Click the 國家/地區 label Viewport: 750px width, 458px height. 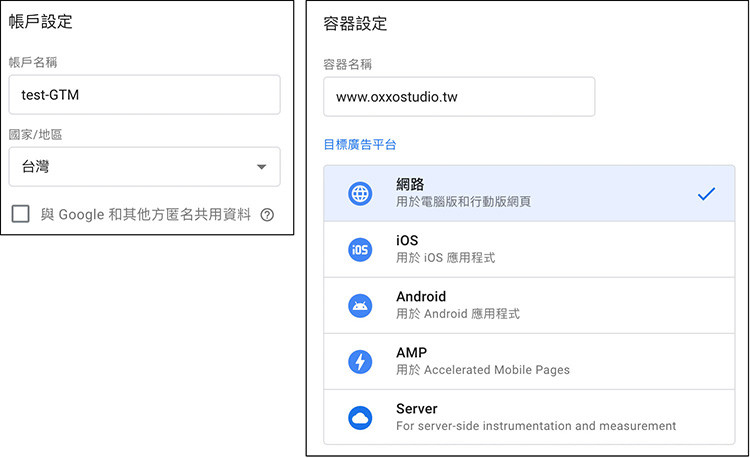tap(35, 134)
